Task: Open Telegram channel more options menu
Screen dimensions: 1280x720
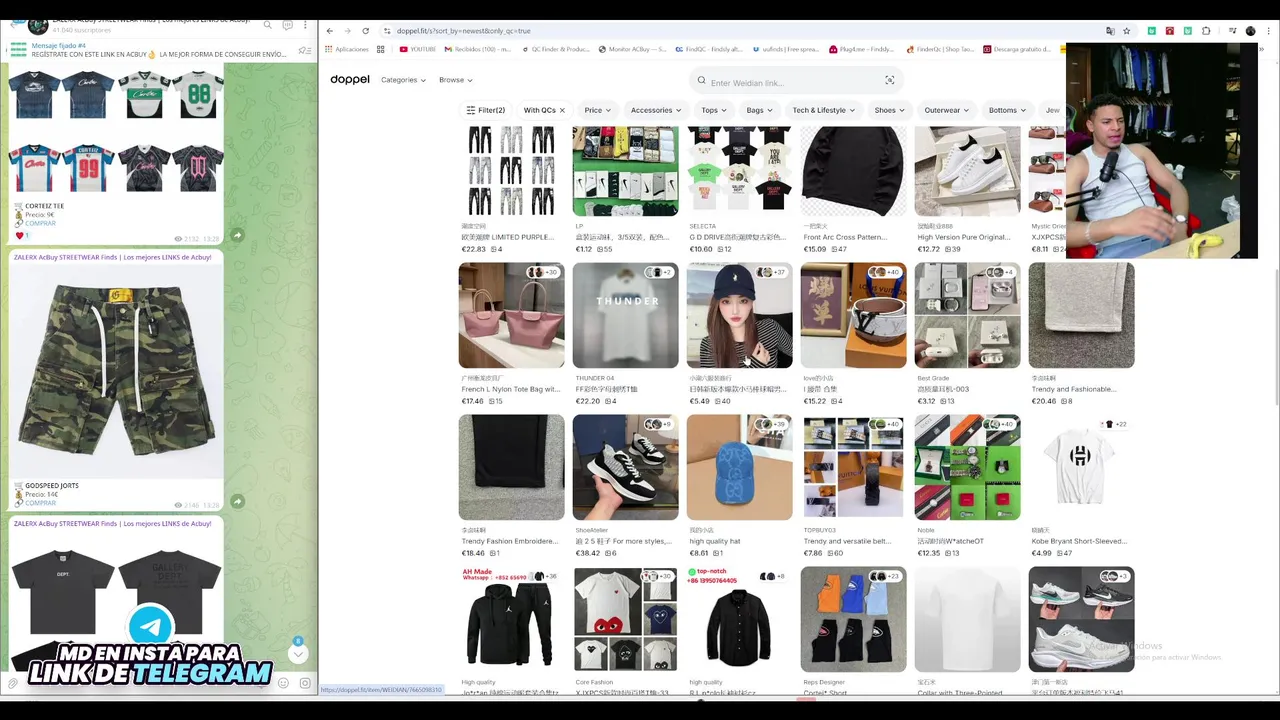Action: [x=305, y=25]
